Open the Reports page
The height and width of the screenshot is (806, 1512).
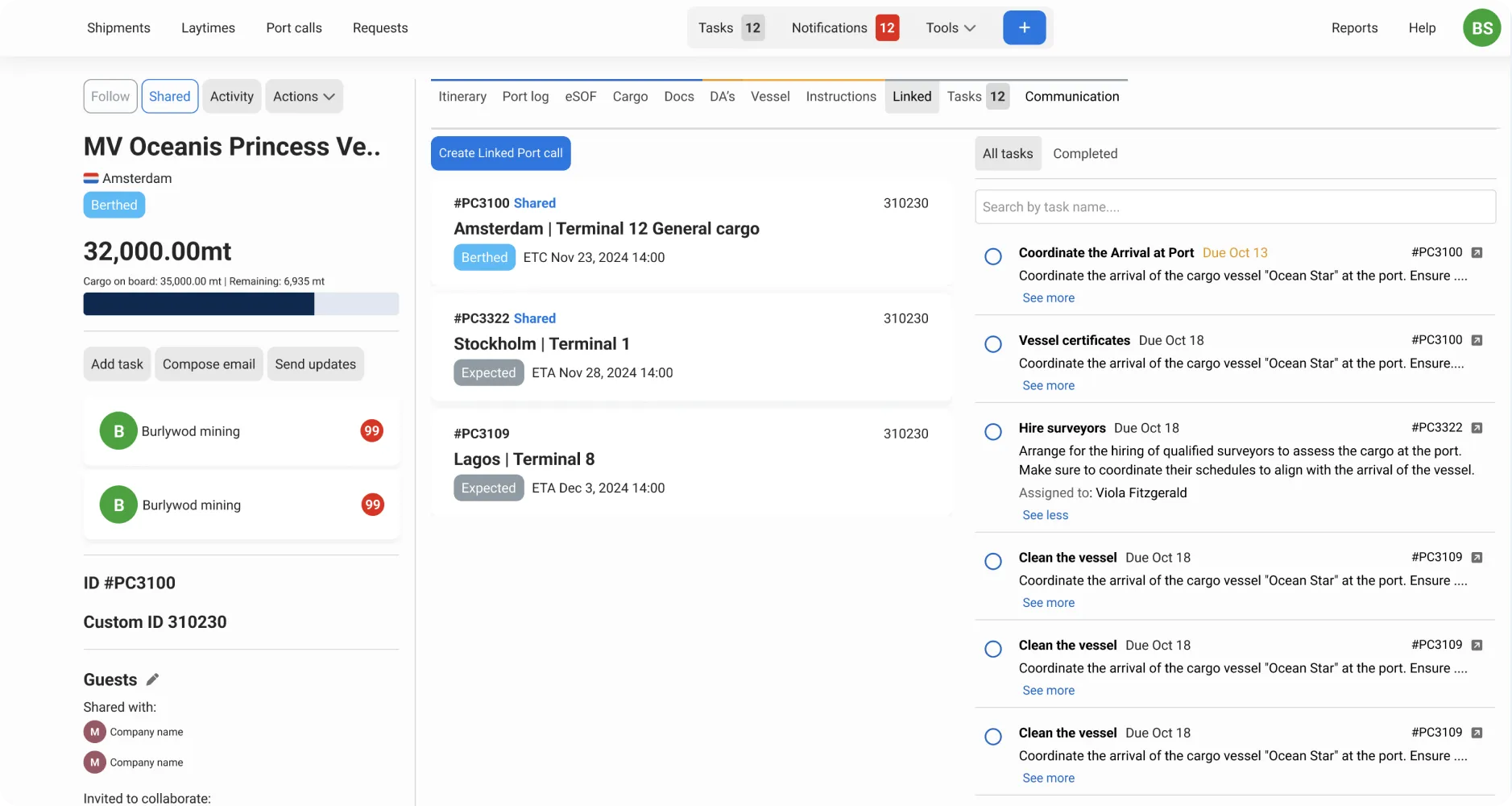point(1354,27)
